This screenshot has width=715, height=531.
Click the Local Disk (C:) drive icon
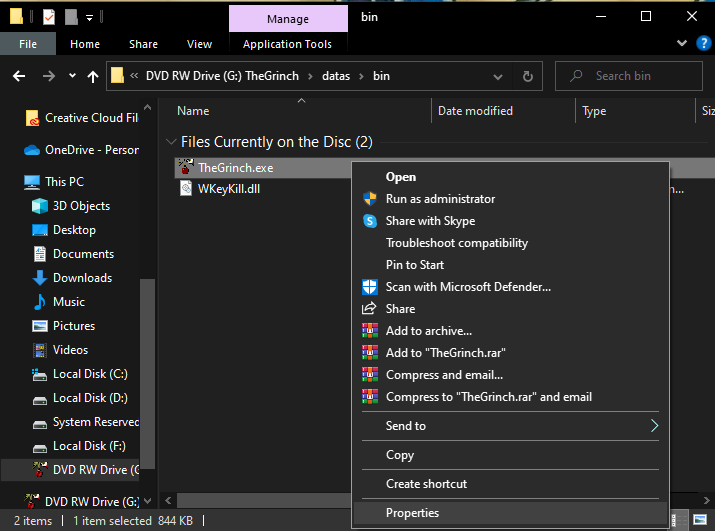[40, 375]
